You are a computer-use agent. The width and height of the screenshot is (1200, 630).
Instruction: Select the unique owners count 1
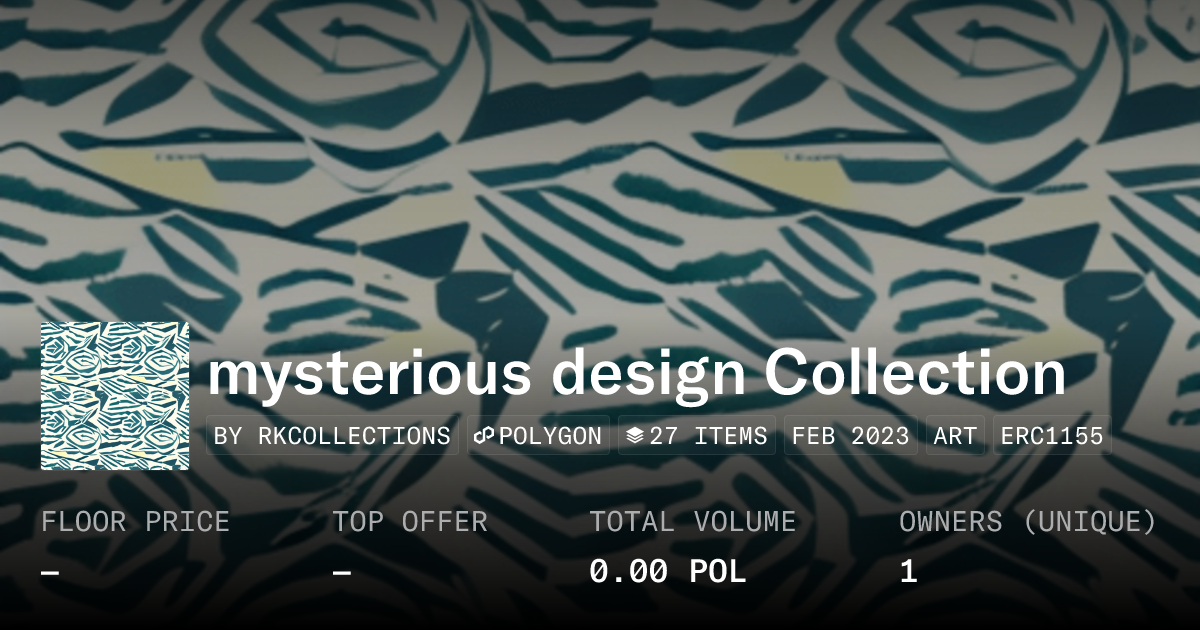pyautogui.click(x=908, y=572)
